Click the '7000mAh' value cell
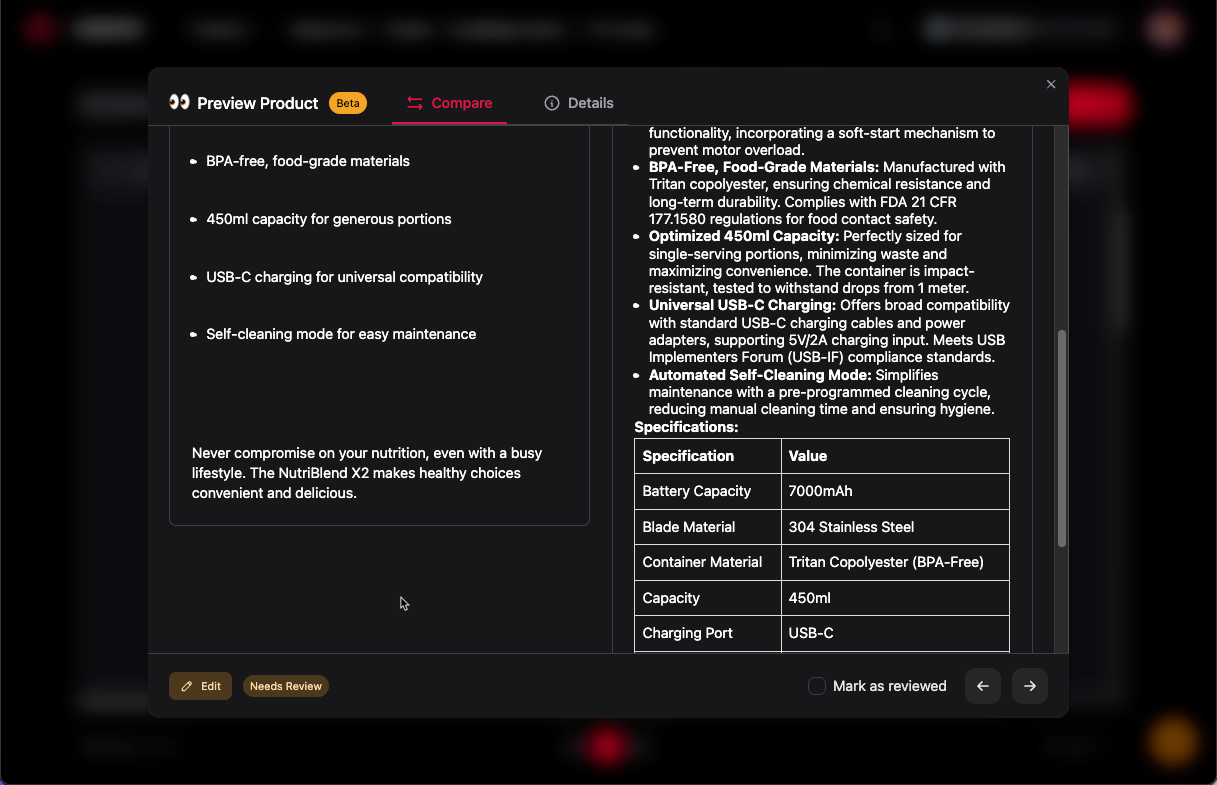The width and height of the screenshot is (1217, 785). (x=895, y=491)
